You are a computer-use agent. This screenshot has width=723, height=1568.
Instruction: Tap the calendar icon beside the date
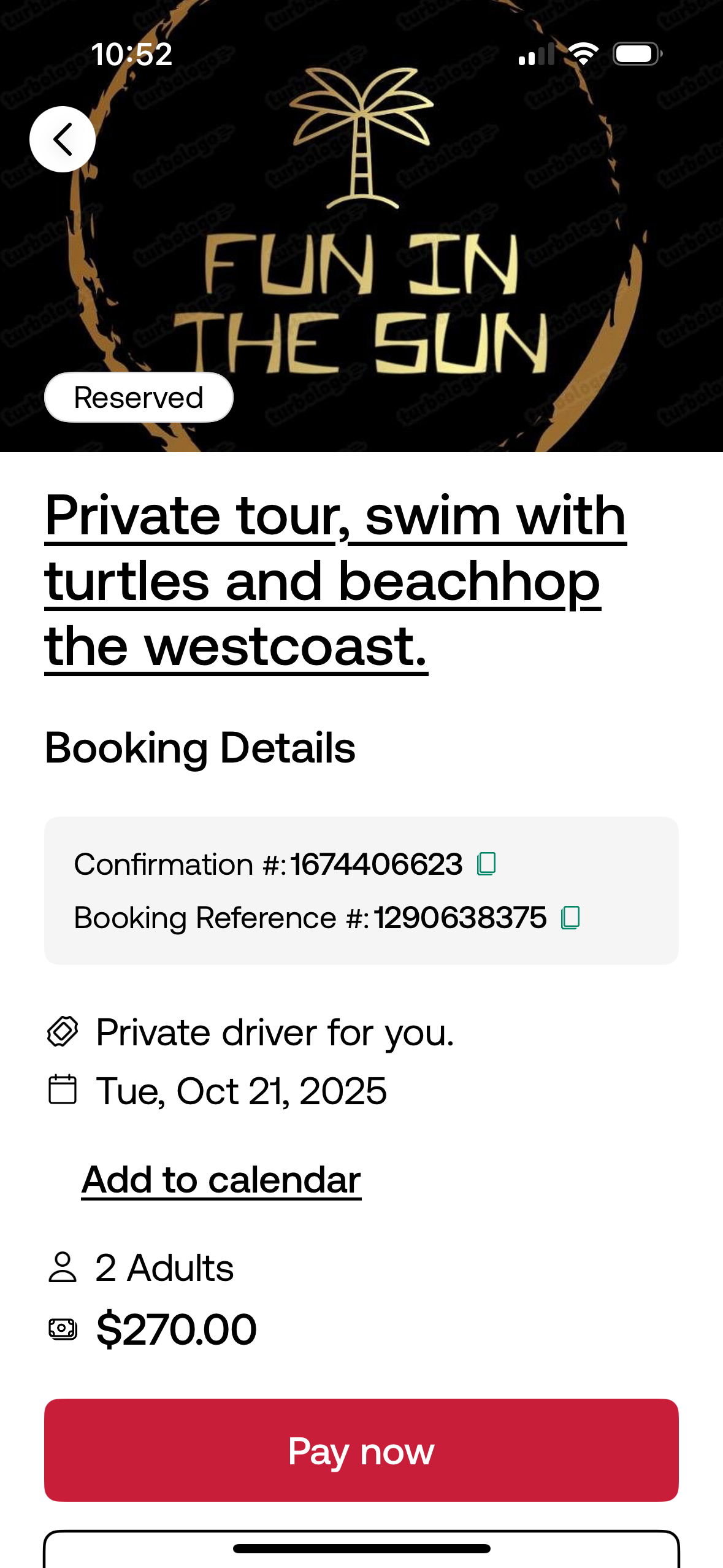pyautogui.click(x=63, y=1090)
